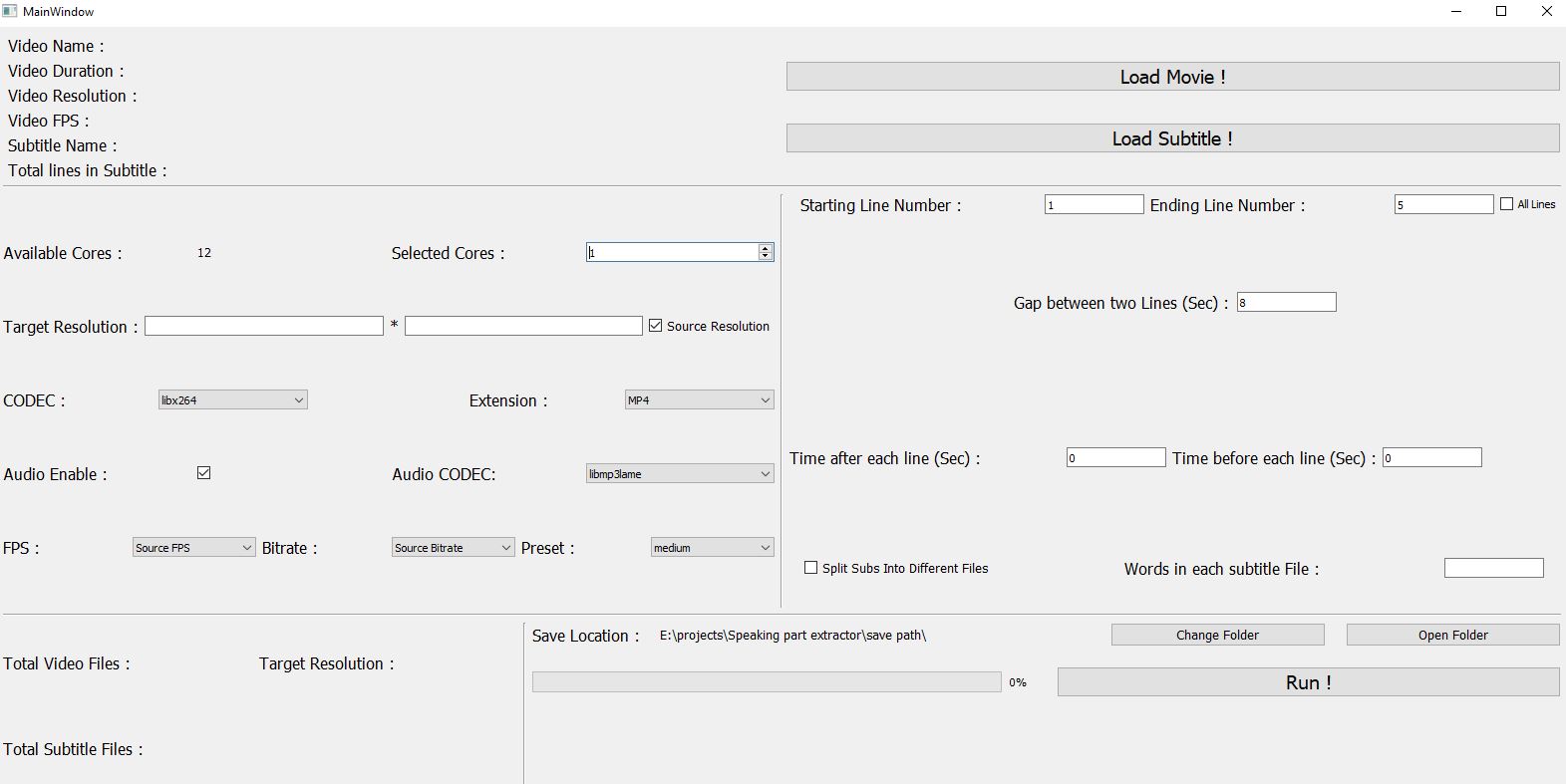
Task: Click the Video Duration : label
Action: (x=66, y=71)
